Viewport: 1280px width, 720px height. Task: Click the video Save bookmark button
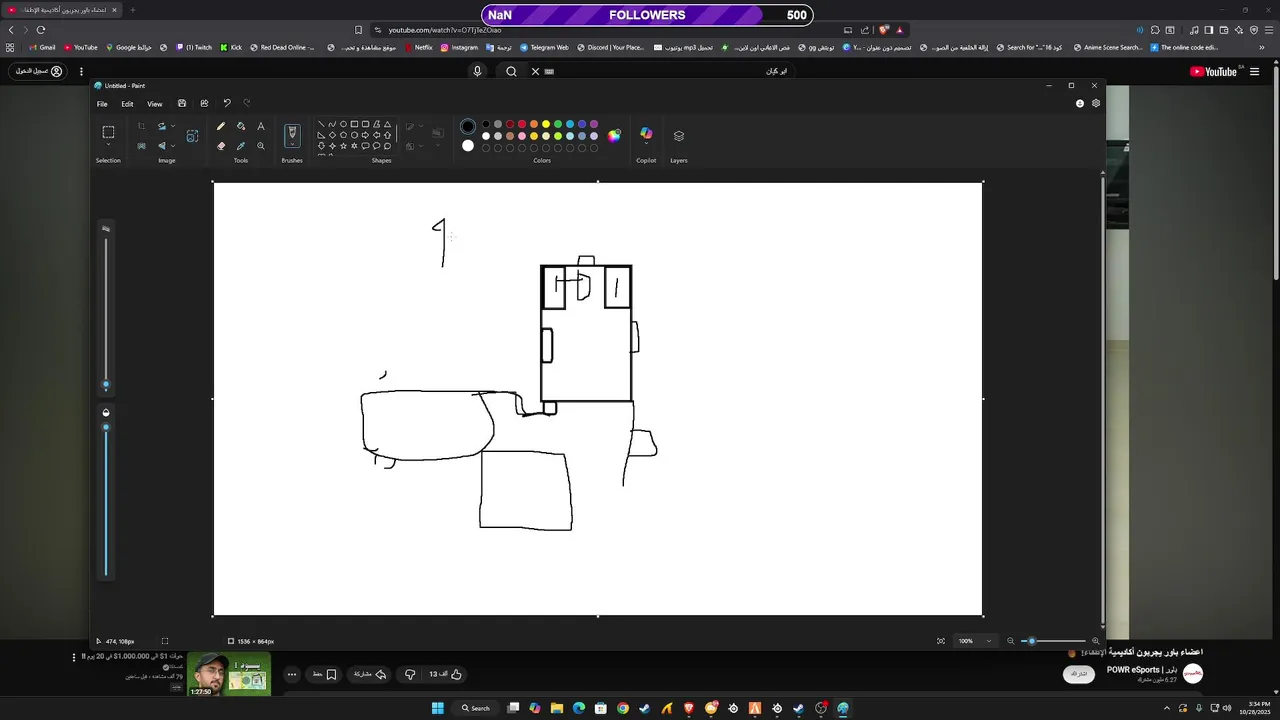pyautogui.click(x=324, y=674)
